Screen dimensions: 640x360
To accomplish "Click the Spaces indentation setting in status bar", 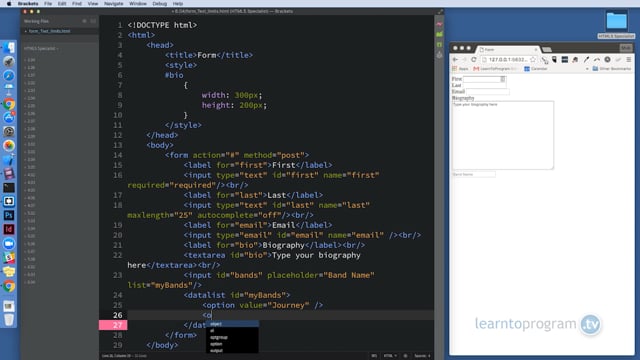I will click(x=422, y=356).
